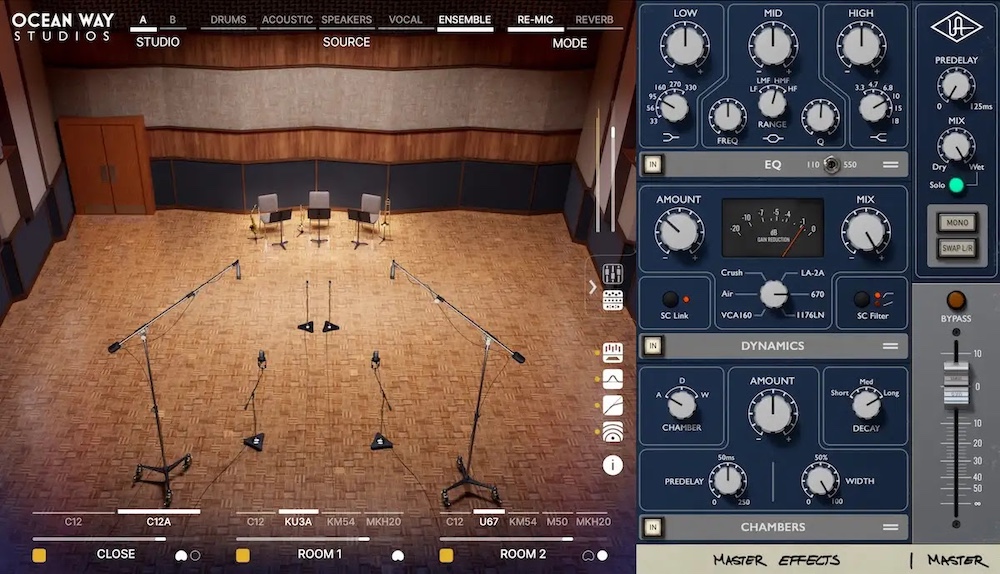1000x574 pixels.
Task: Enable the Solo green light
Action: pos(956,185)
